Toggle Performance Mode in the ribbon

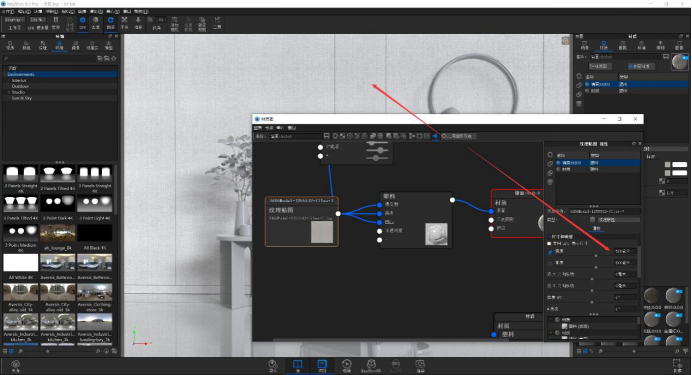pos(70,23)
